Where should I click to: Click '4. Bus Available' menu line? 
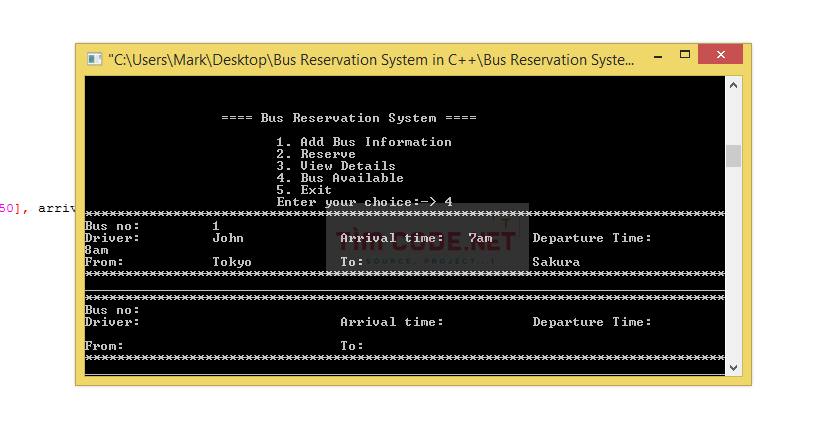pos(340,178)
